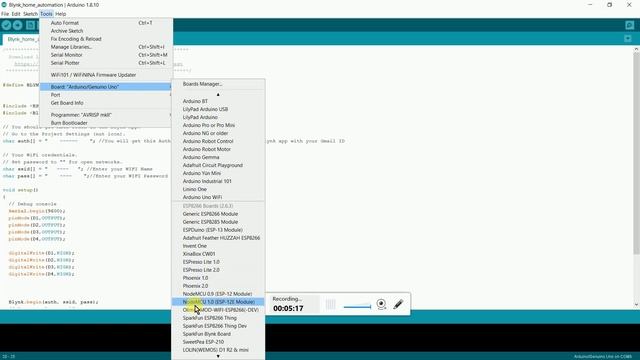Choose ESPDuino (ESP-13 Module)
This screenshot has height=360, width=640.
218,230
